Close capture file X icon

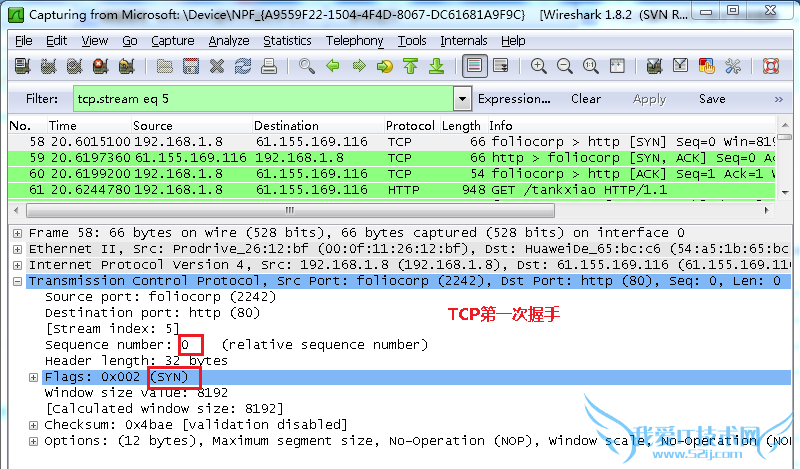click(217, 66)
